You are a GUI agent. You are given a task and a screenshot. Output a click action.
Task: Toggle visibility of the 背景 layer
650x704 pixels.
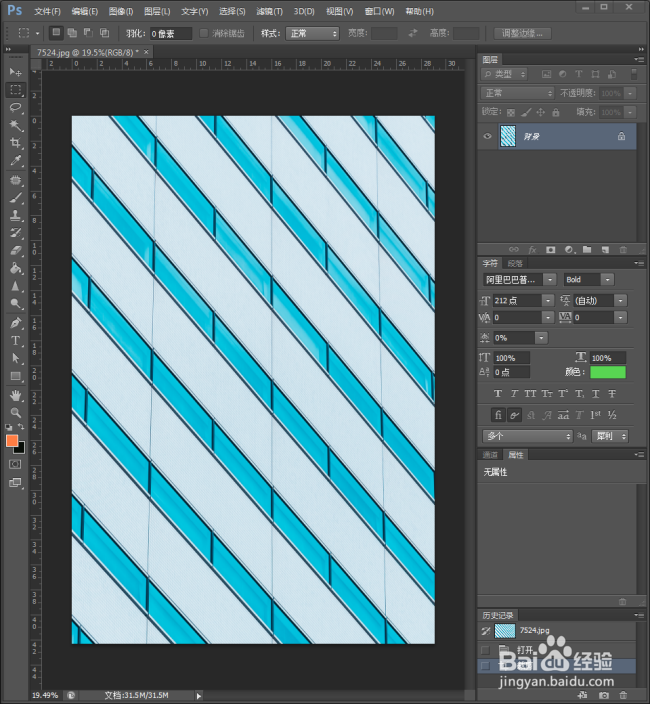tap(487, 136)
